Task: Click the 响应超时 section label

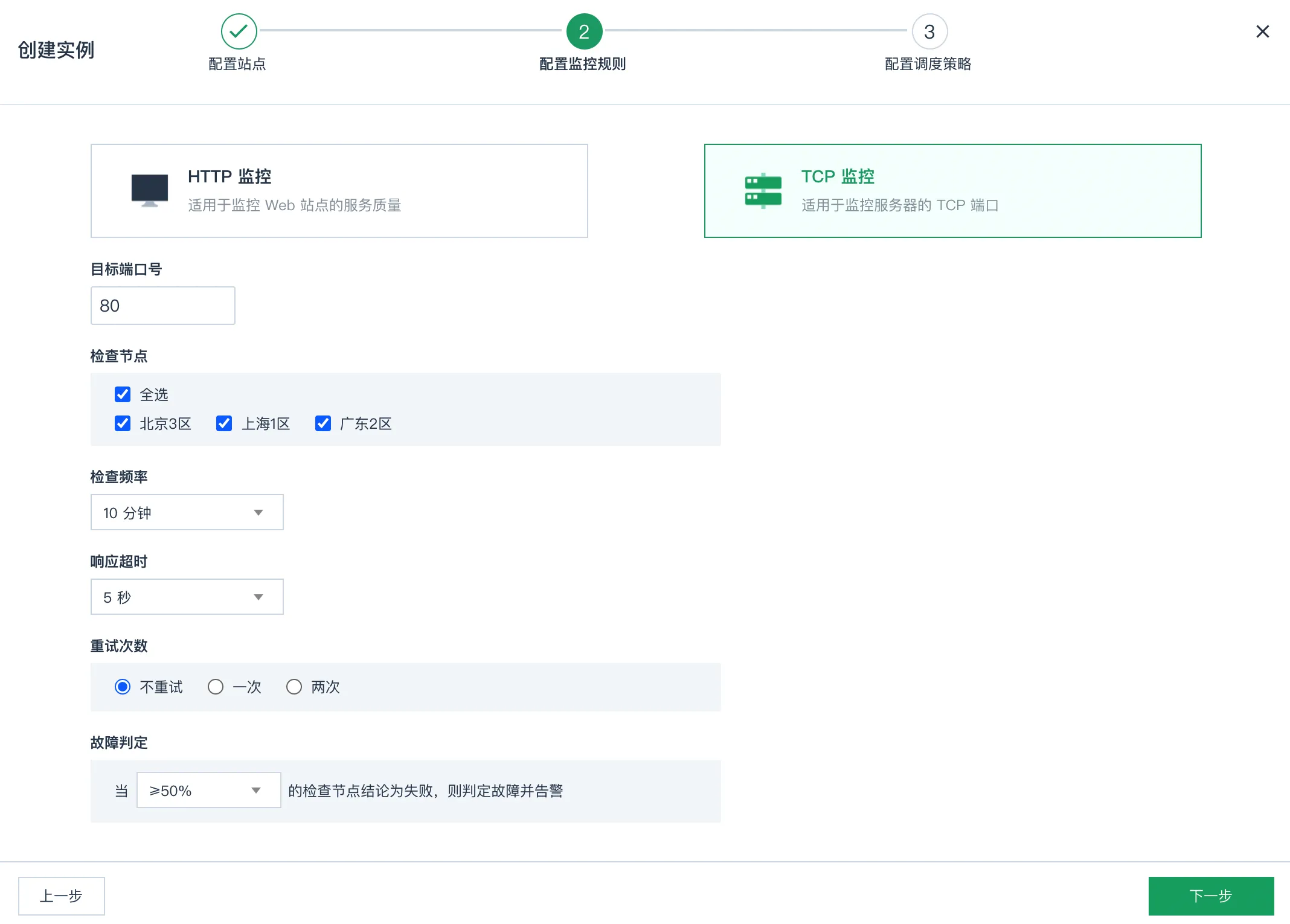Action: (119, 562)
